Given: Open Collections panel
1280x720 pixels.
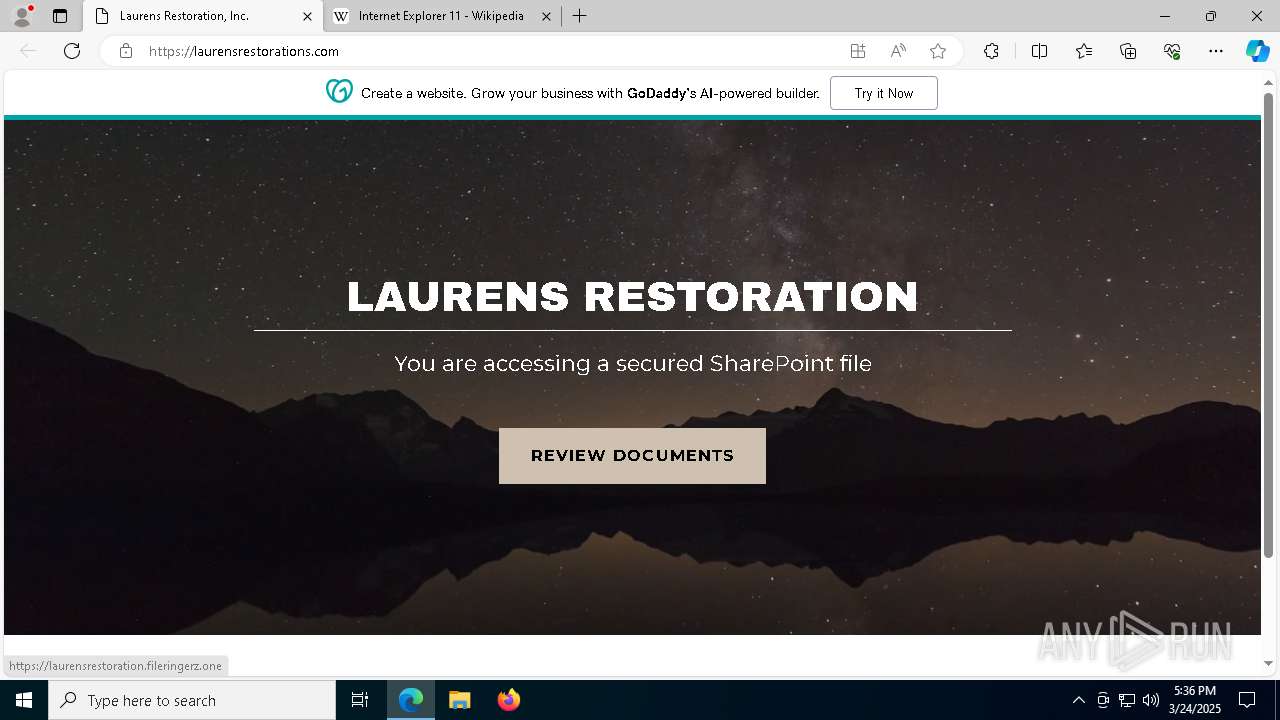Looking at the screenshot, I should 1128,51.
